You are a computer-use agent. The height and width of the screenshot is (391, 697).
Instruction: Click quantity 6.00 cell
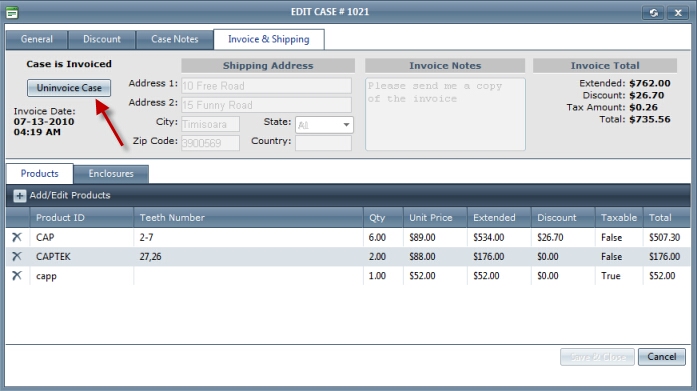[x=383, y=237]
